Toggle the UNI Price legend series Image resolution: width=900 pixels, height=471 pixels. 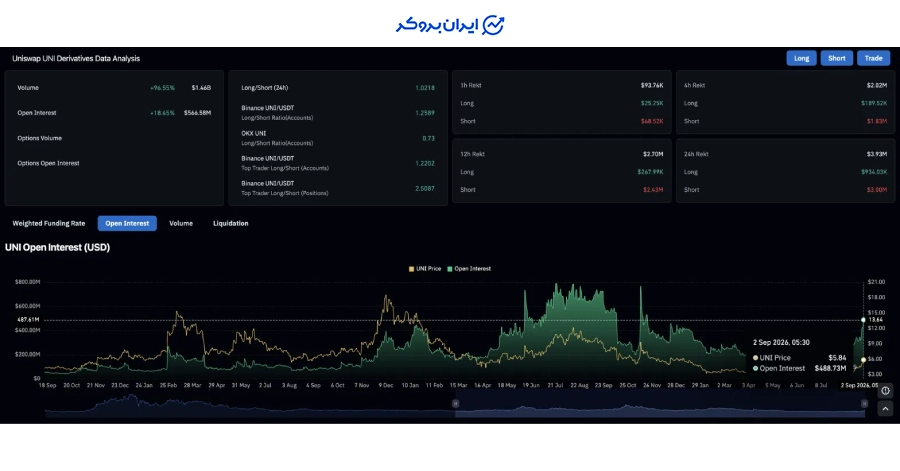425,268
